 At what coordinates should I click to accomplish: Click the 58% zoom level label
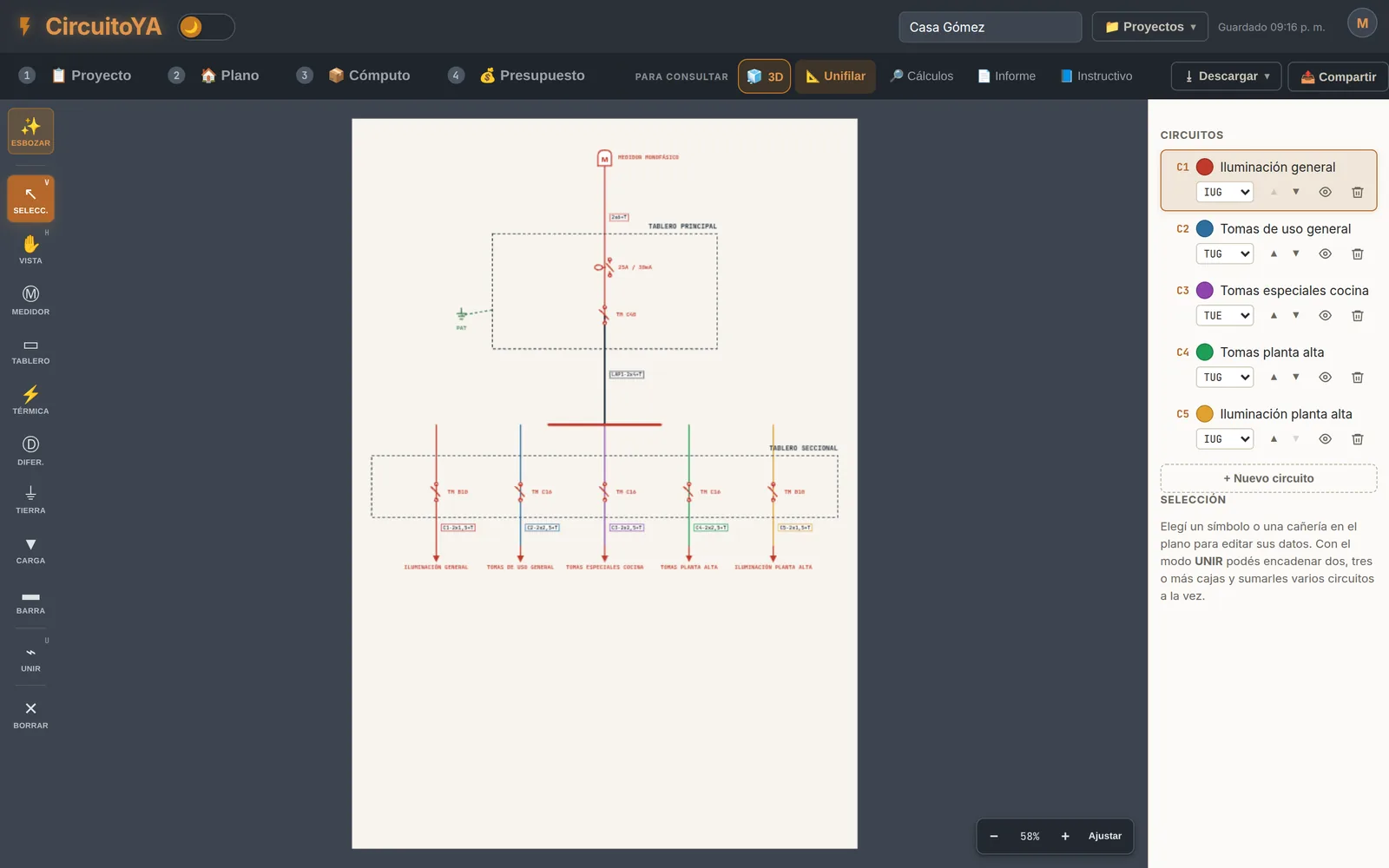(x=1030, y=836)
